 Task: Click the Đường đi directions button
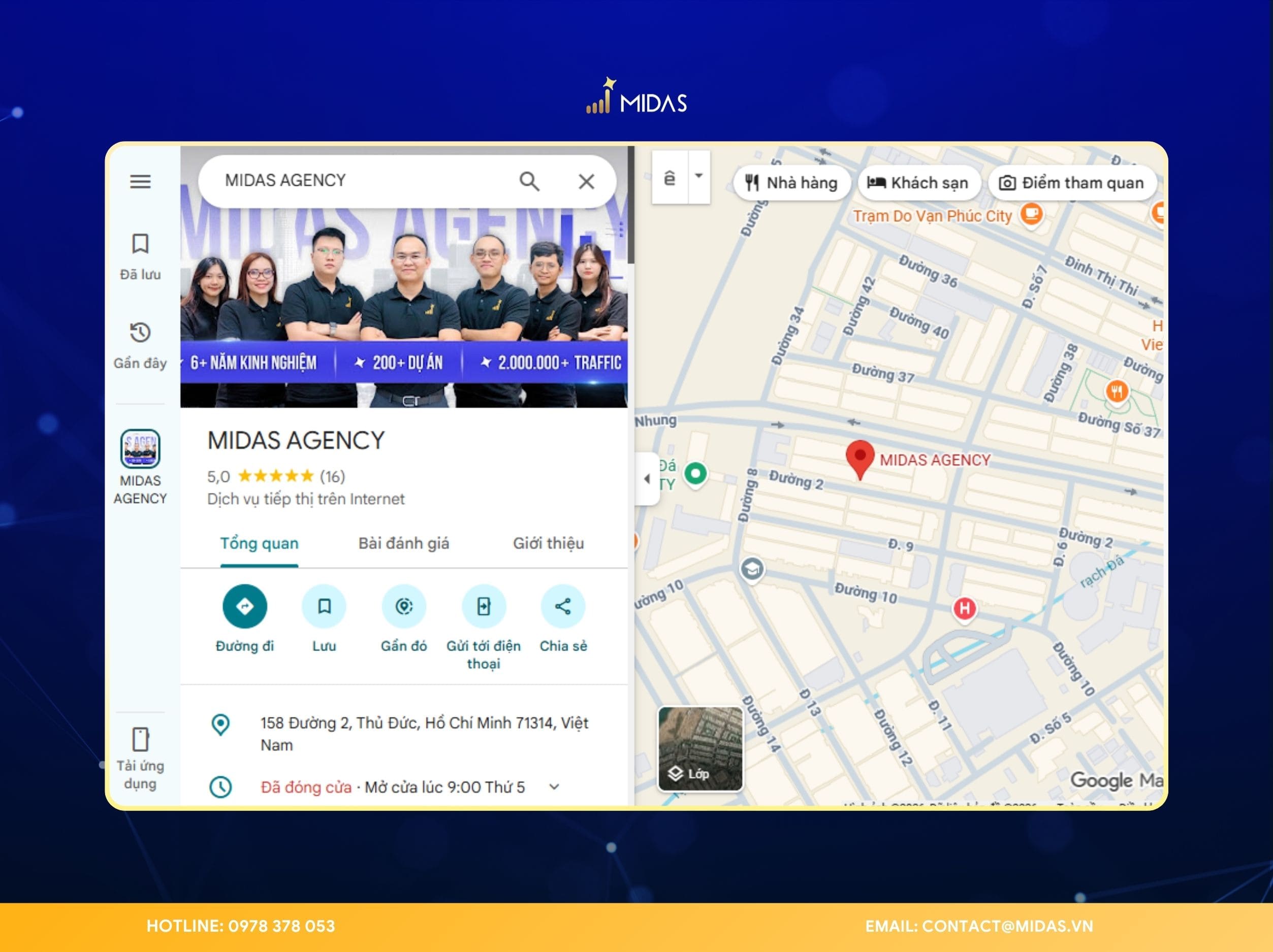coord(244,606)
